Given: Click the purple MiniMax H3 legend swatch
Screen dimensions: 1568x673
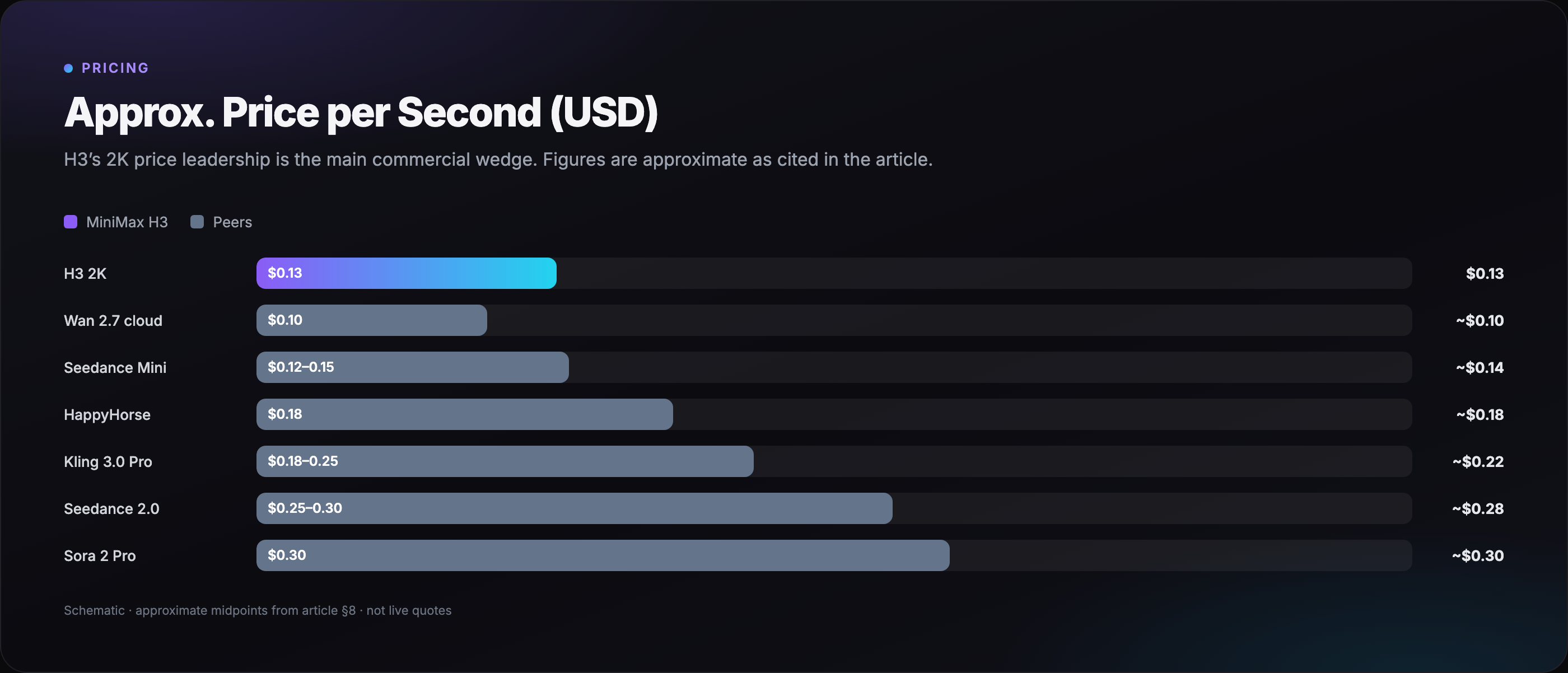Looking at the screenshot, I should tap(71, 222).
